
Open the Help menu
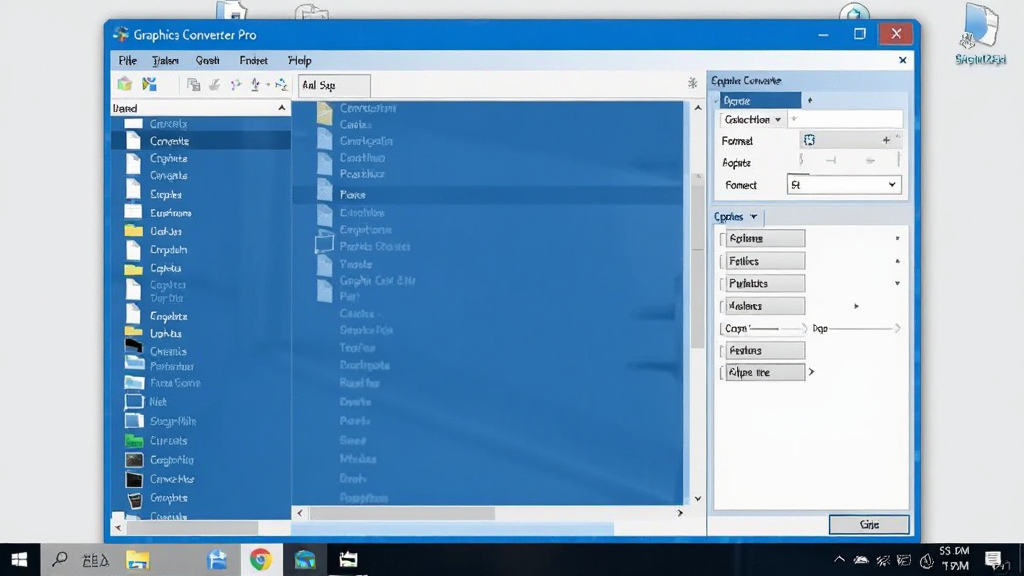point(300,60)
